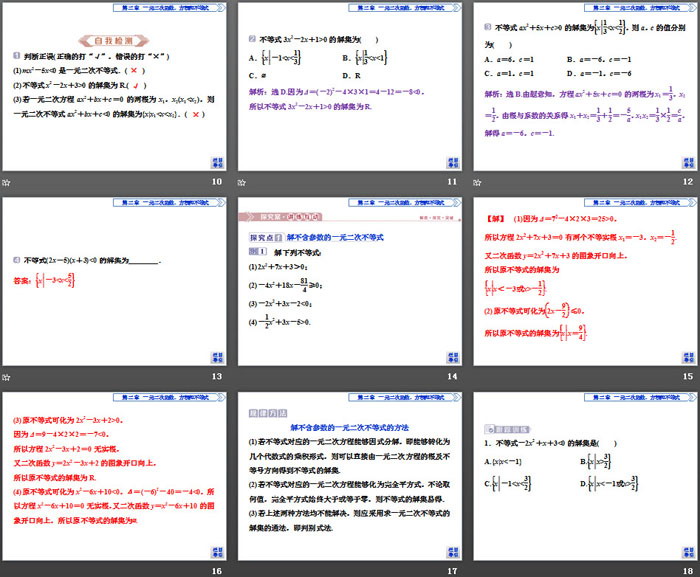Click the animation star under slide 10
The width and height of the screenshot is (700, 577).
point(6,183)
